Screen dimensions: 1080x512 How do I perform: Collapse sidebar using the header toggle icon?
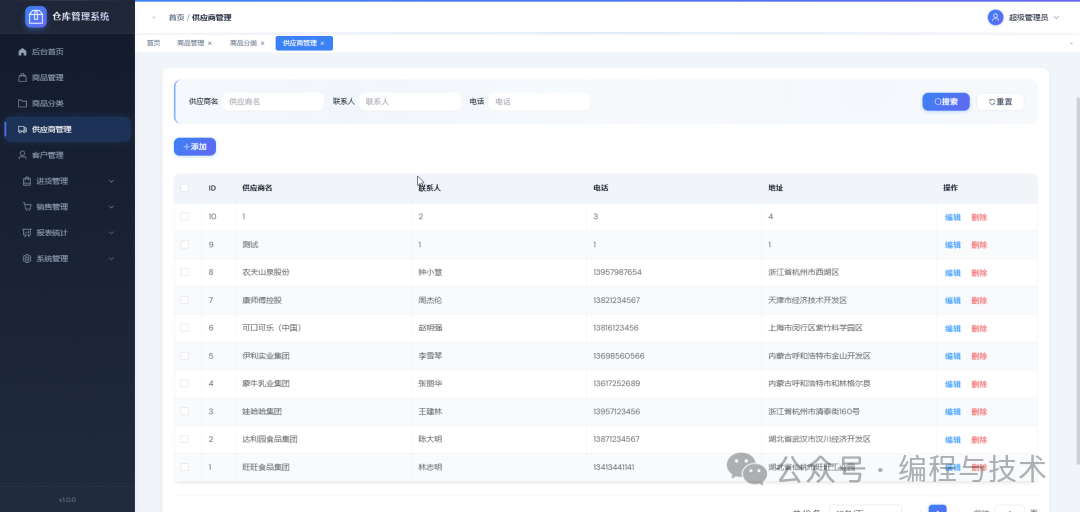click(x=154, y=17)
